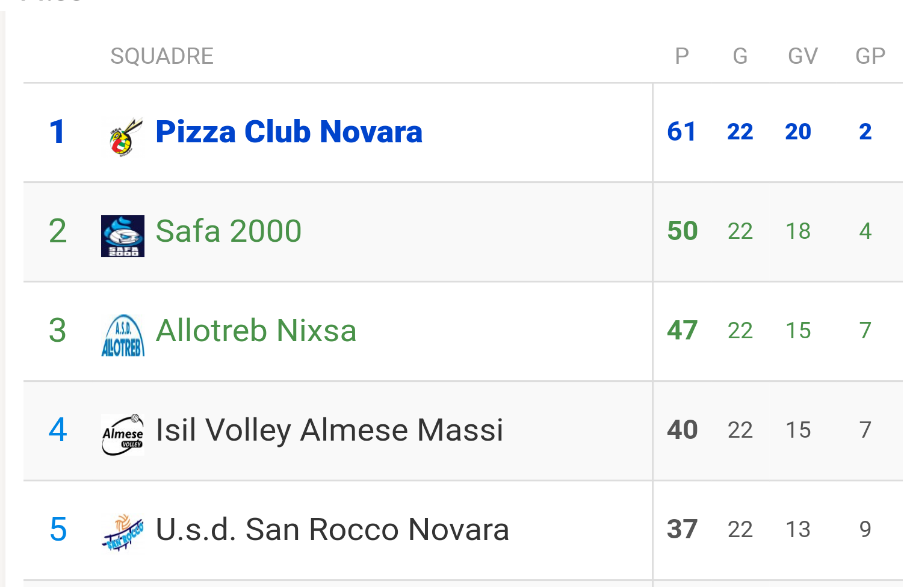Open the Safa 2000 team link
Screen dimensions: 903x587
[229, 231]
